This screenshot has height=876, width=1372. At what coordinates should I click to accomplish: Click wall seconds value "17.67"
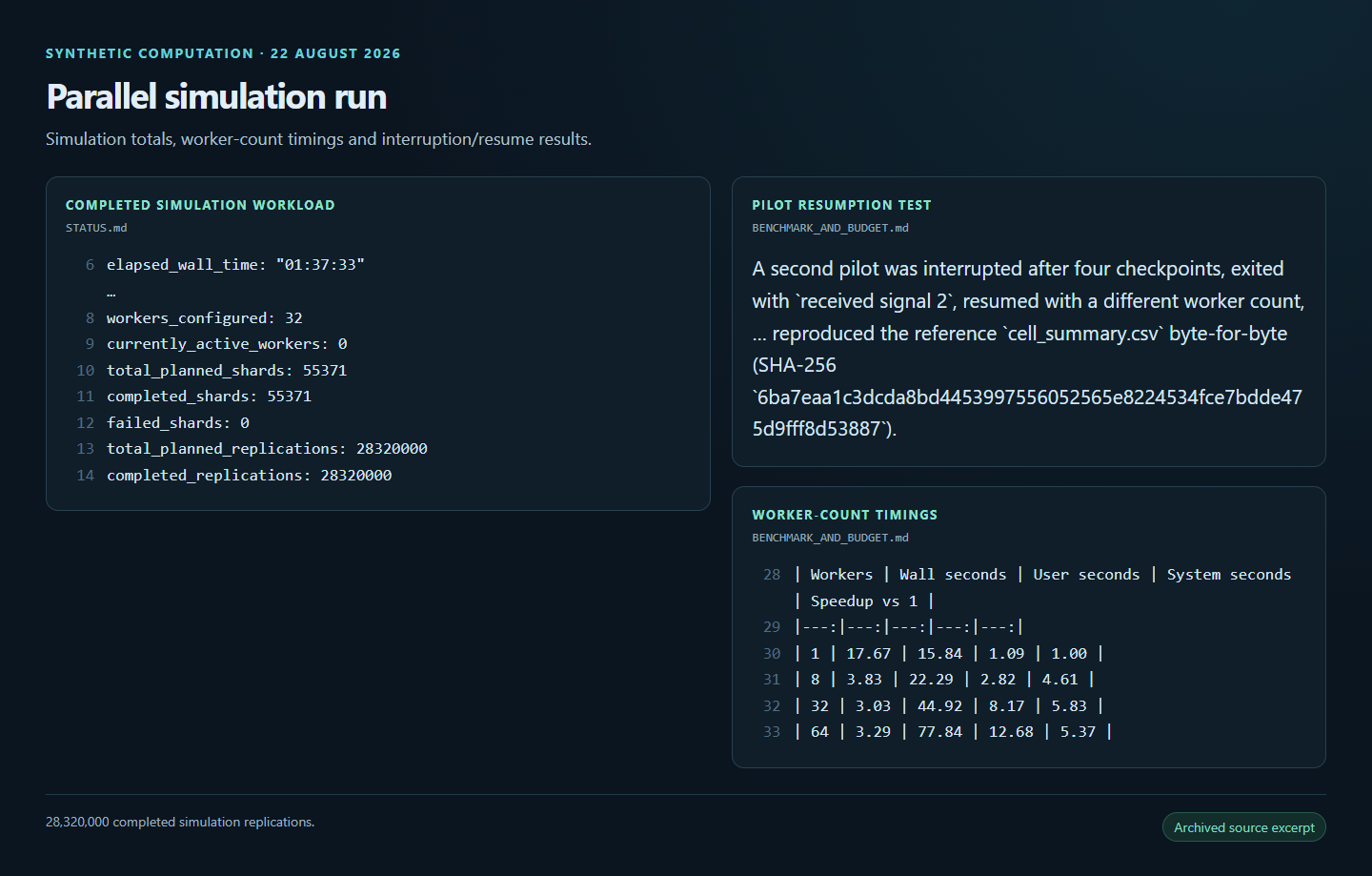(868, 654)
